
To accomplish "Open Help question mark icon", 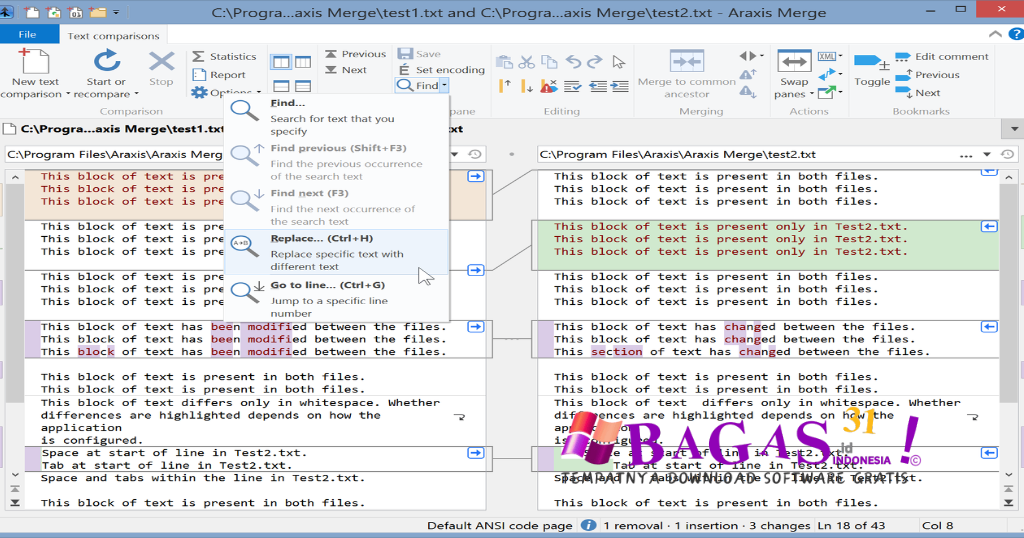I will (x=1016, y=34).
